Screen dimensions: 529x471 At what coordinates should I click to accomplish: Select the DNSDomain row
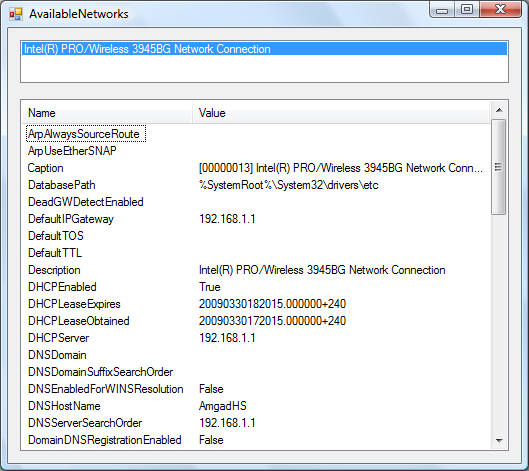tap(57, 355)
